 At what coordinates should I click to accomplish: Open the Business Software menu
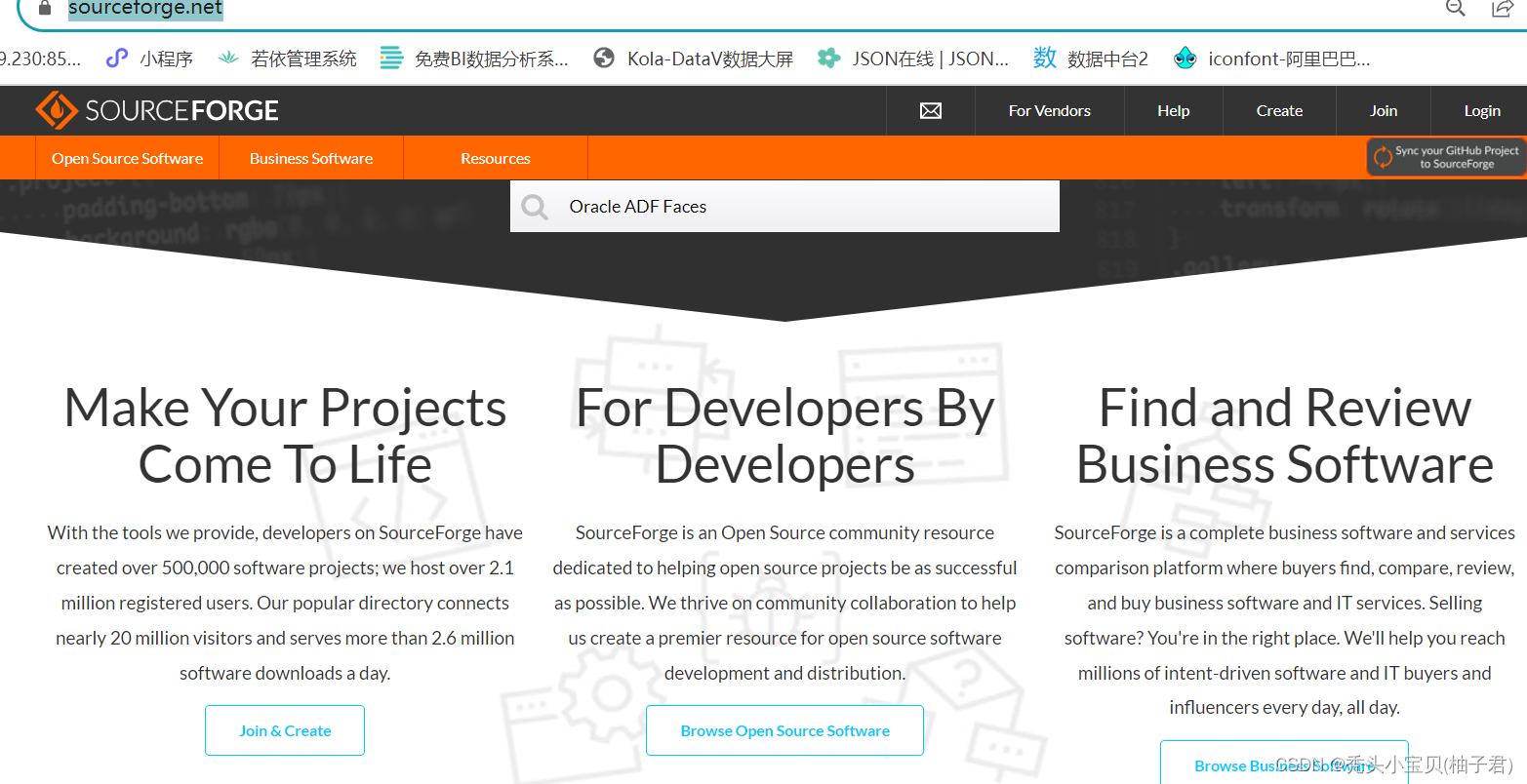point(311,158)
